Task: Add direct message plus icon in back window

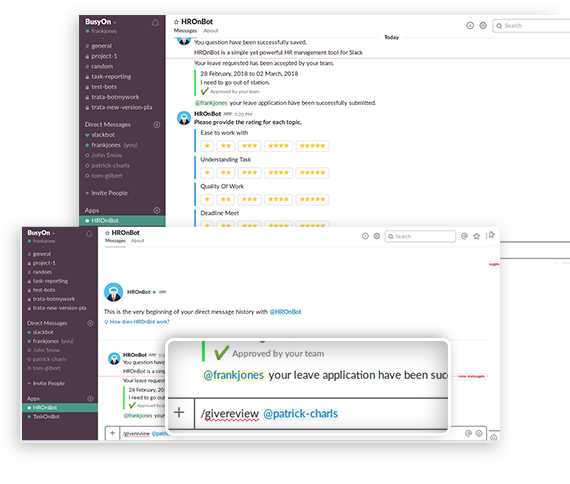Action: (157, 125)
